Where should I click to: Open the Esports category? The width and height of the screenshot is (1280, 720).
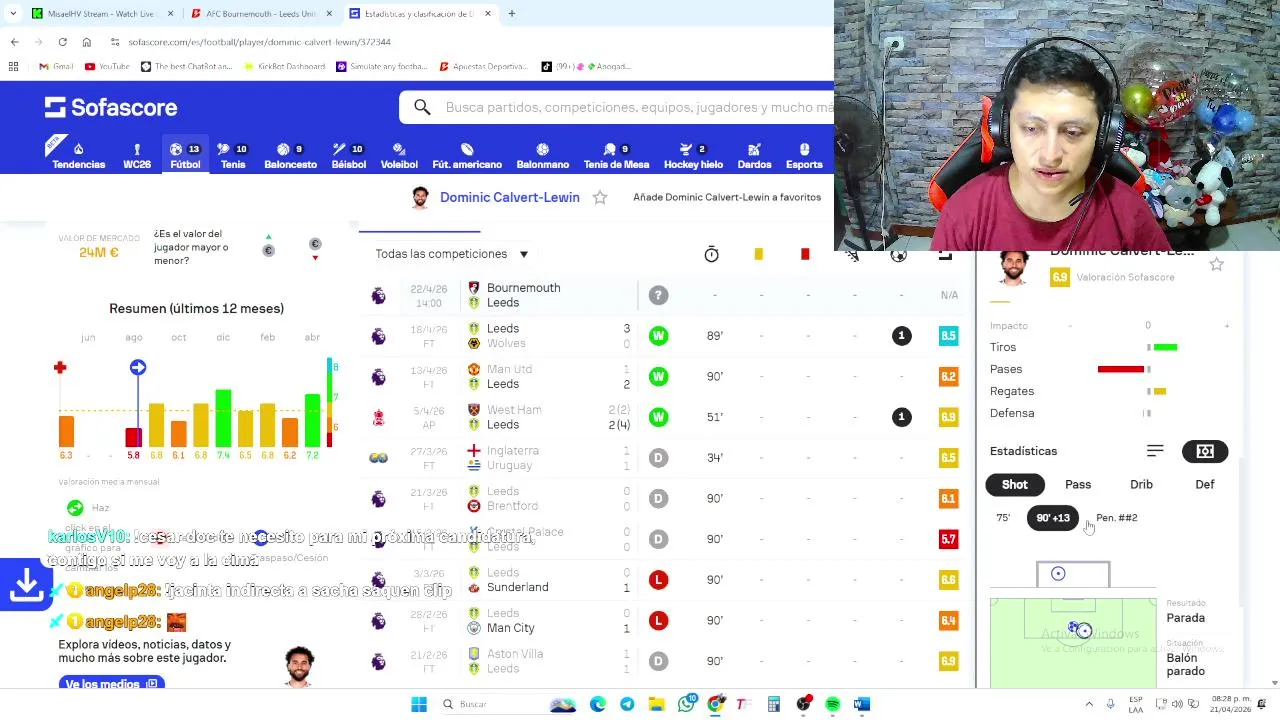coord(804,156)
